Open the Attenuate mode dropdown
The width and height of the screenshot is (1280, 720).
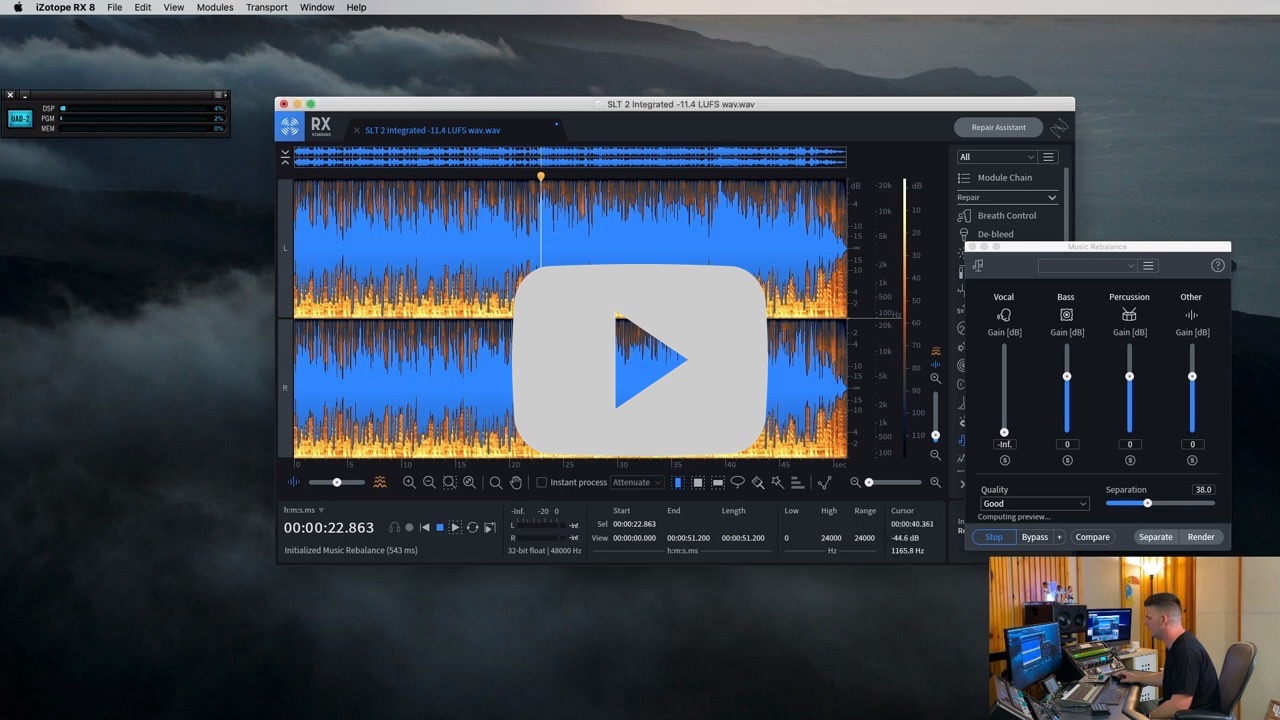[x=637, y=482]
